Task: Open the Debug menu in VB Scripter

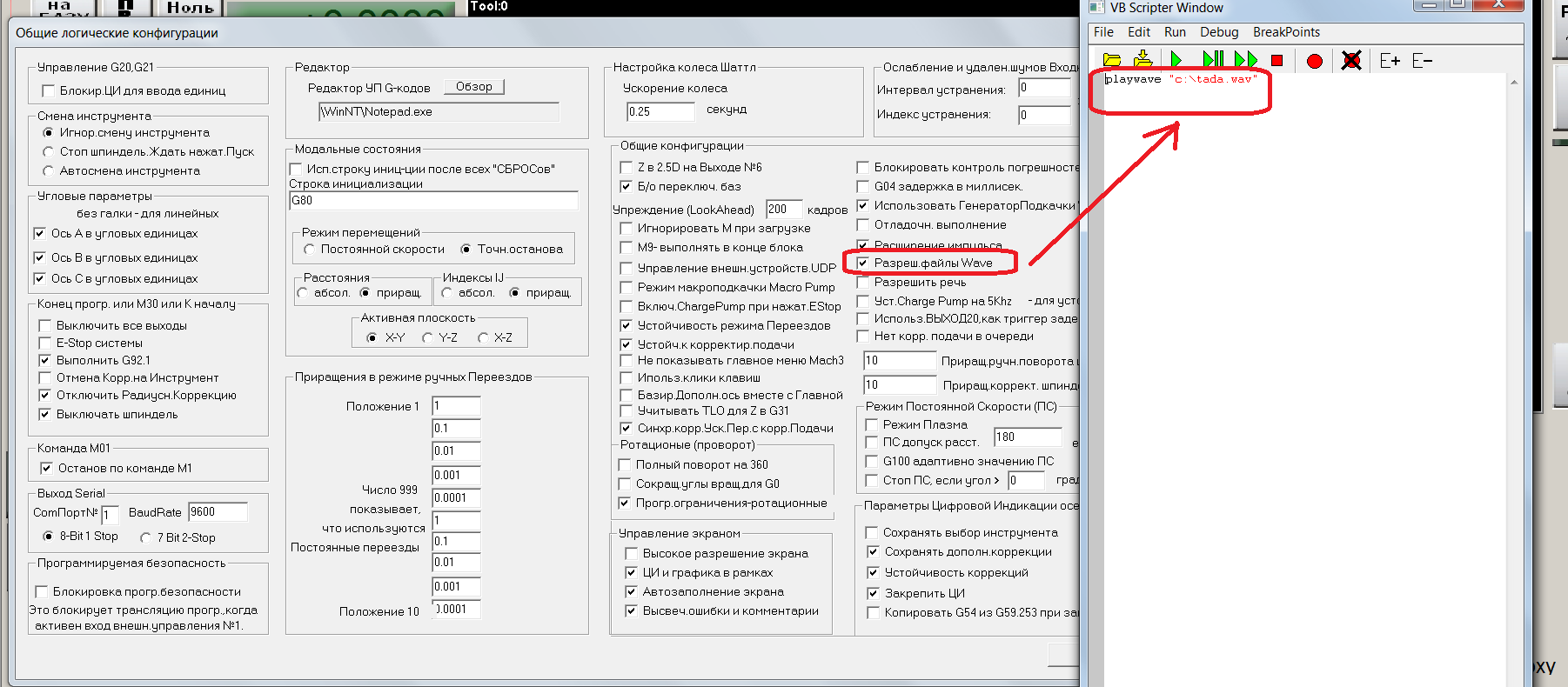Action: pos(1219,32)
